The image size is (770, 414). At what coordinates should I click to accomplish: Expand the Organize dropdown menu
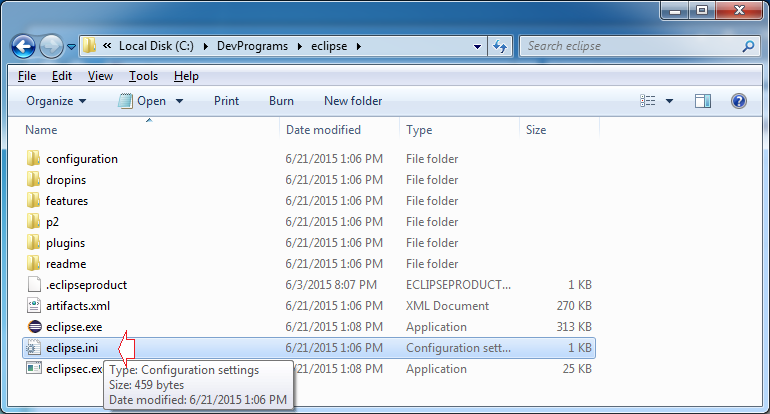click(56, 101)
